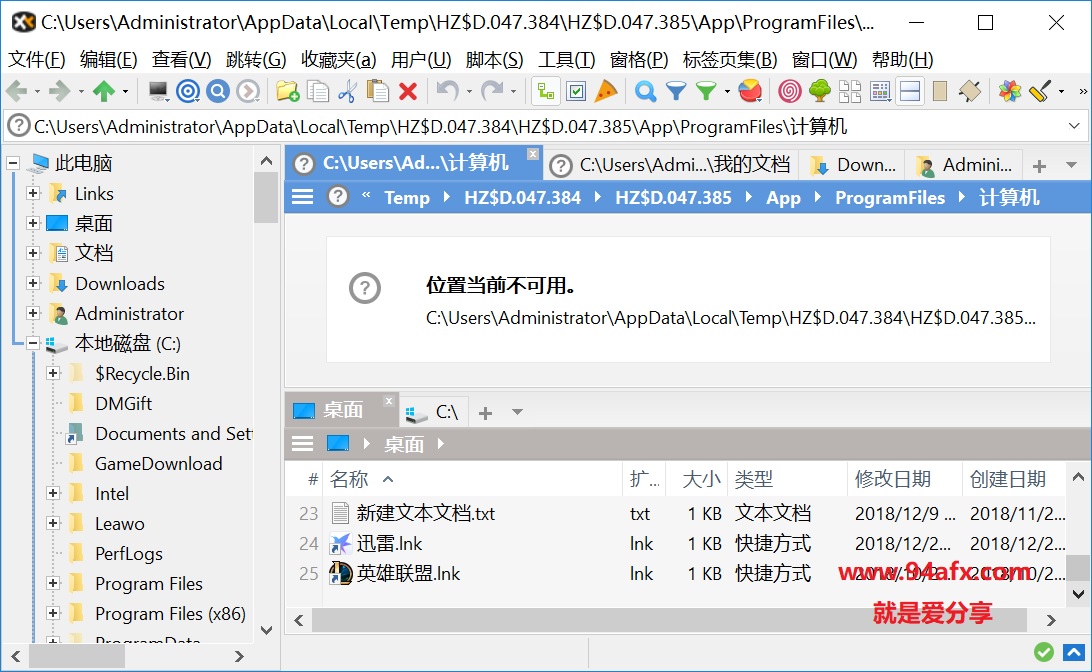Click the four-pages thumbnails icon
Viewport: 1092px width, 672px height.
[x=850, y=91]
